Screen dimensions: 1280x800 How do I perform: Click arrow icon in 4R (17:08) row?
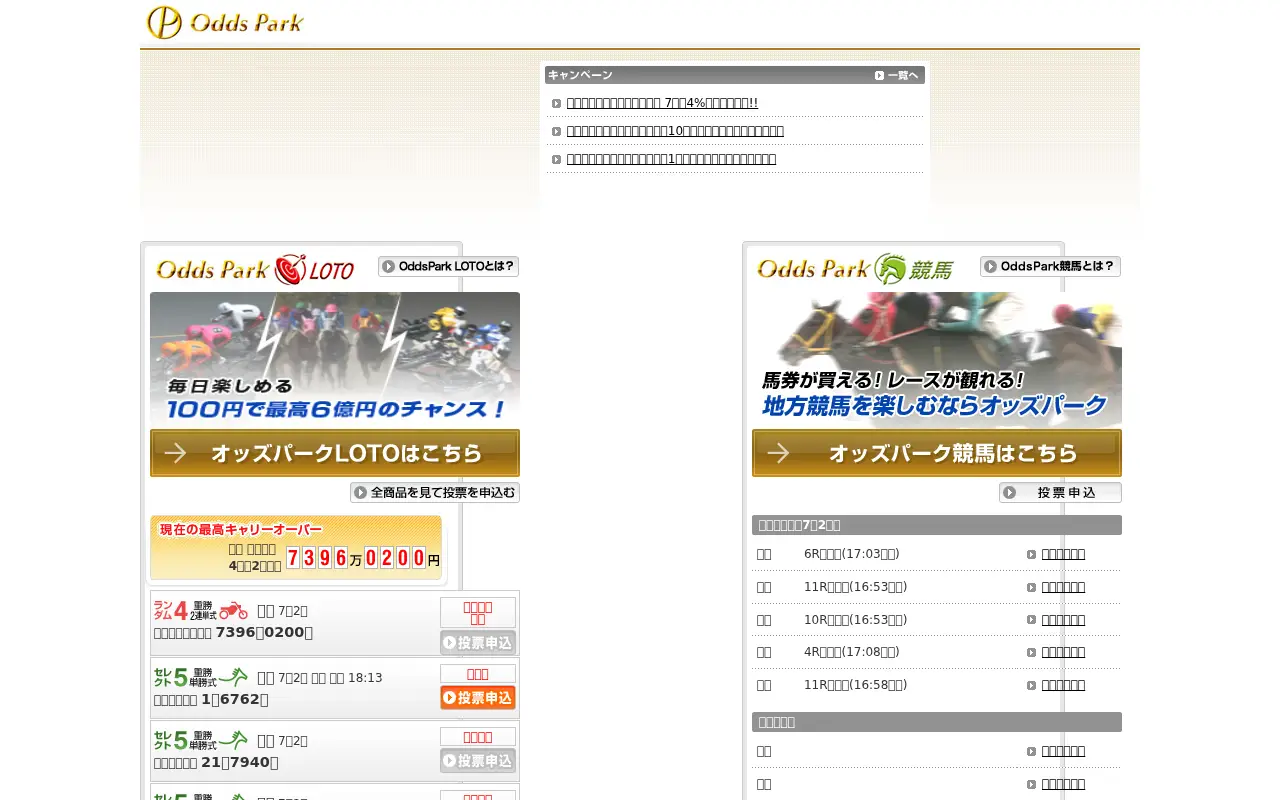[x=1032, y=652]
